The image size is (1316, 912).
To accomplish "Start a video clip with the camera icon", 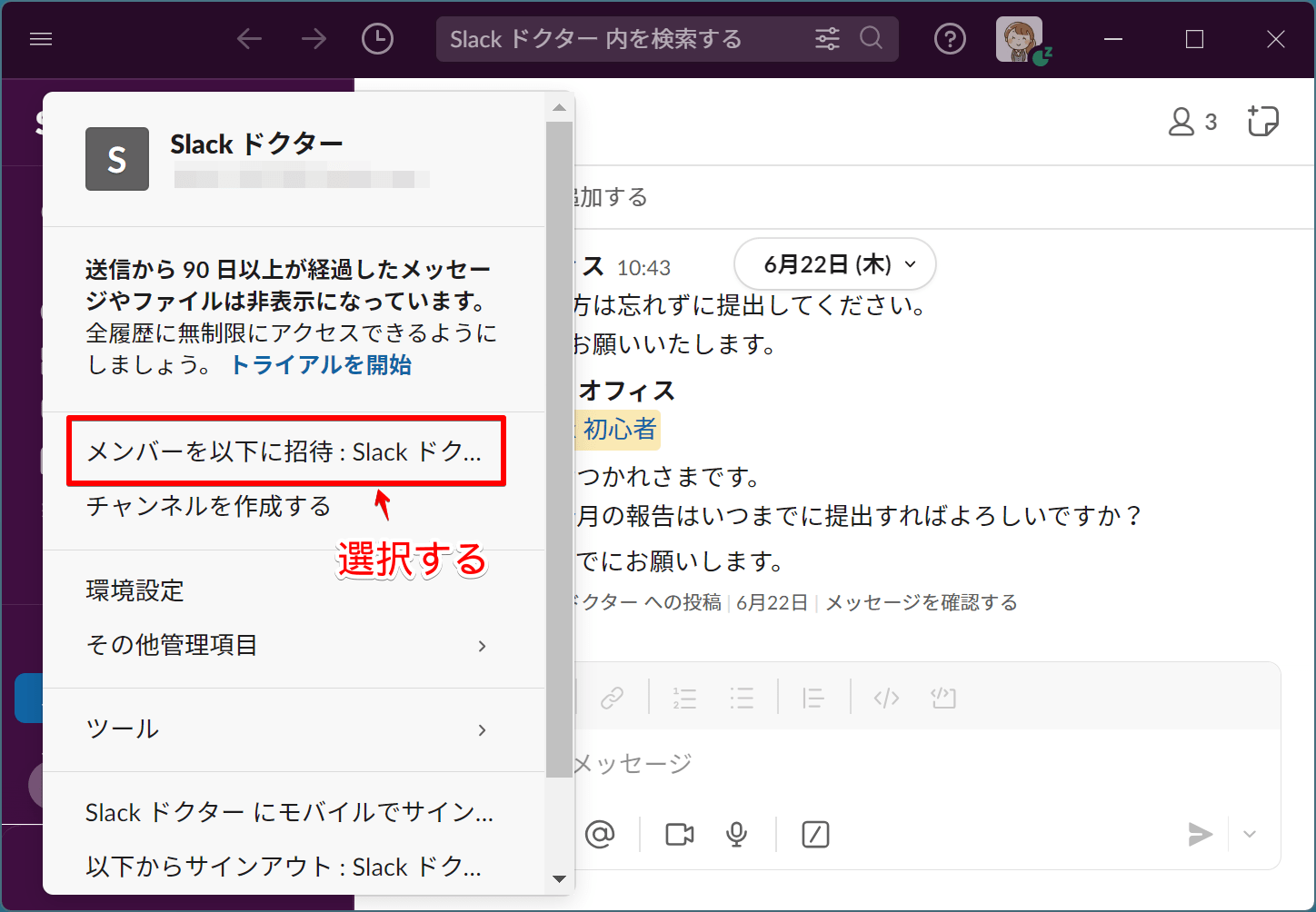I will pos(679,834).
